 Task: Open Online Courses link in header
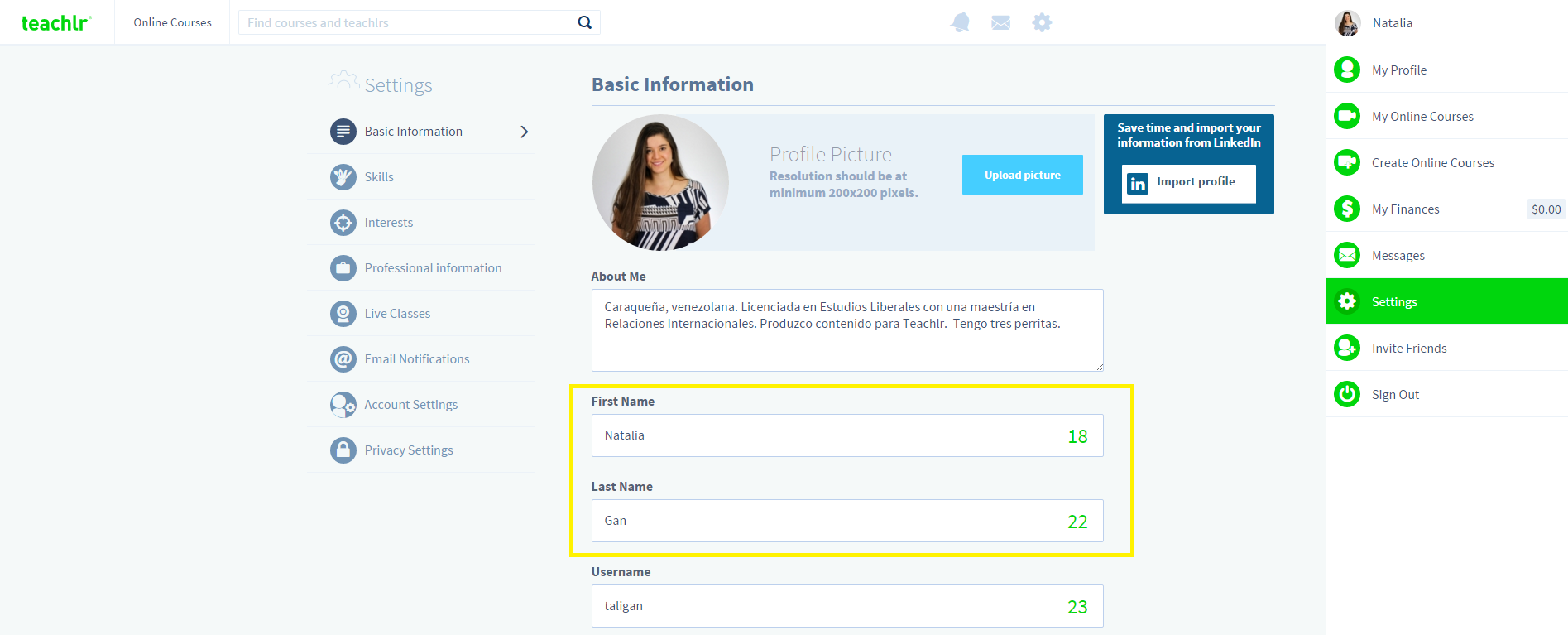coord(172,22)
